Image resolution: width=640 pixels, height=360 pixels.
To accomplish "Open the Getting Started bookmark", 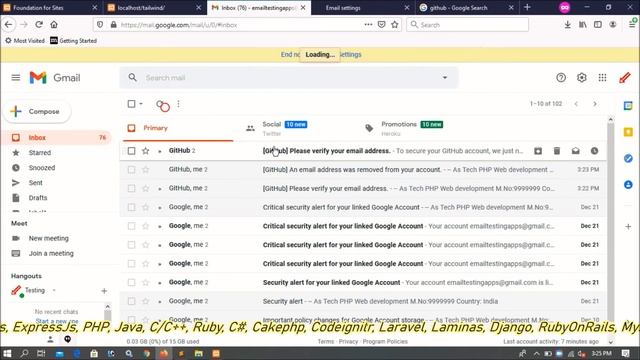I will click(73, 41).
